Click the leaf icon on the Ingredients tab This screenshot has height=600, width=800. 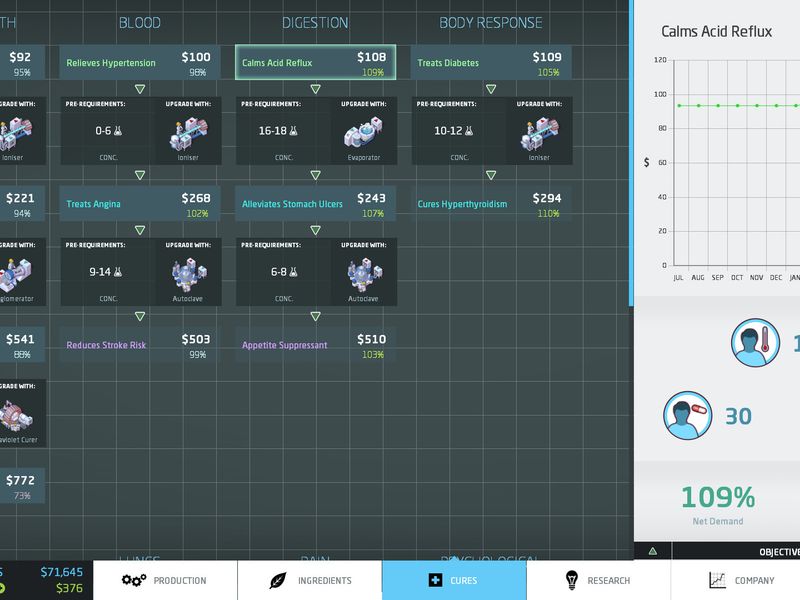coord(278,580)
